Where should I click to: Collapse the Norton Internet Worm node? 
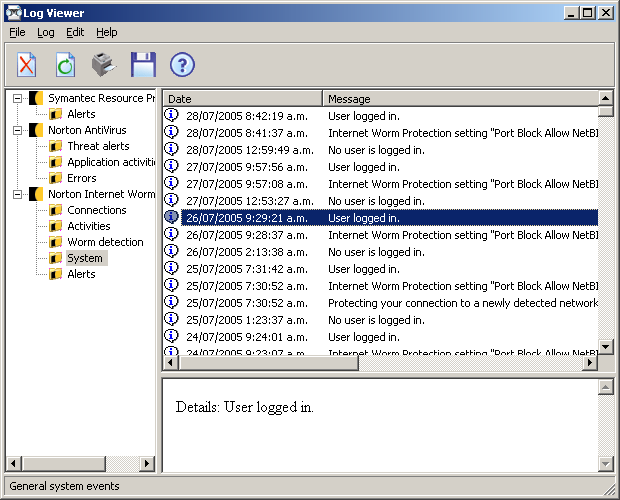(18, 194)
